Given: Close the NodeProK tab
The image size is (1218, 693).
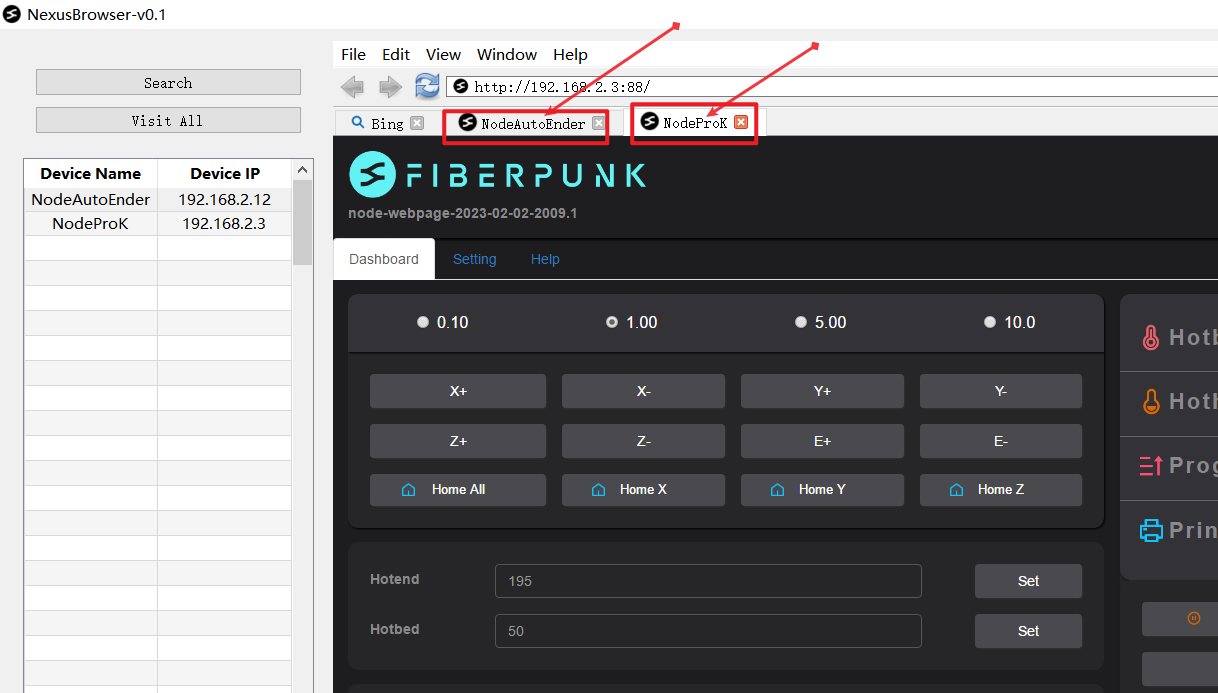Looking at the screenshot, I should click(x=741, y=122).
